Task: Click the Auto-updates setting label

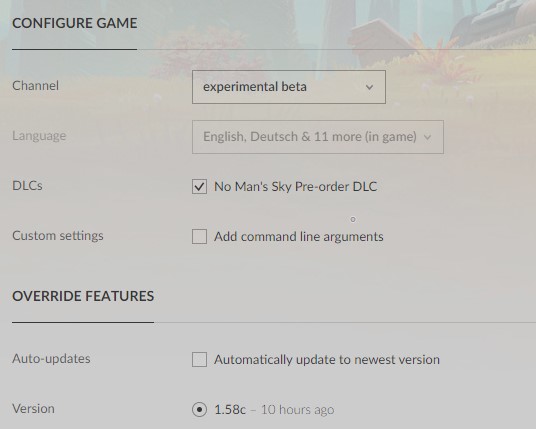Action: [x=51, y=359]
